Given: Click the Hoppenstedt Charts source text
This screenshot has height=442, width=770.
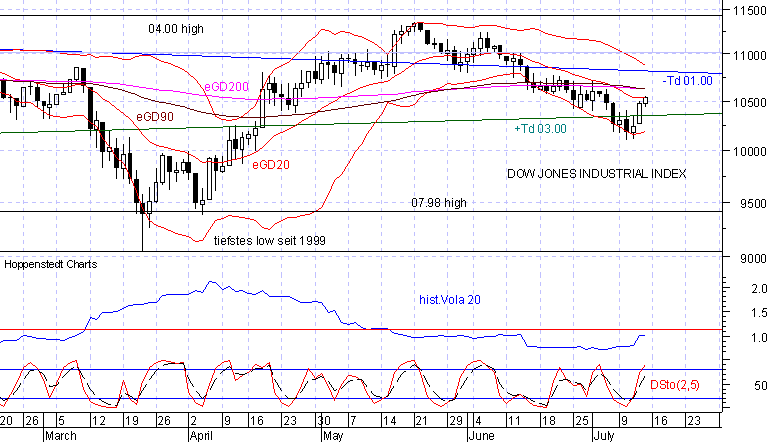Looking at the screenshot, I should 44,266.
